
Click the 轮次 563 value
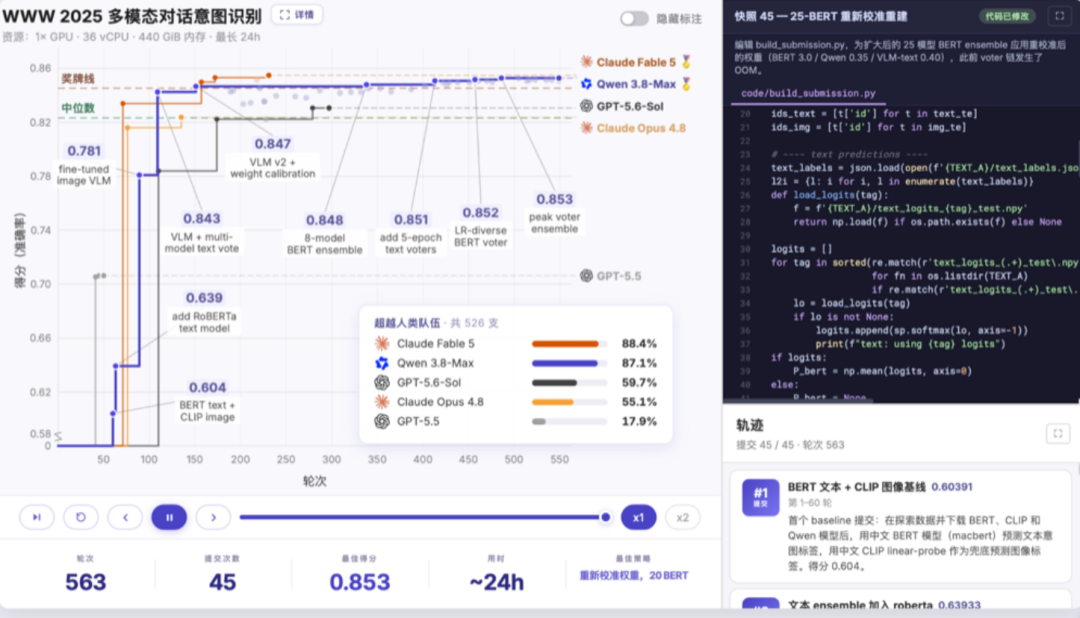85,582
